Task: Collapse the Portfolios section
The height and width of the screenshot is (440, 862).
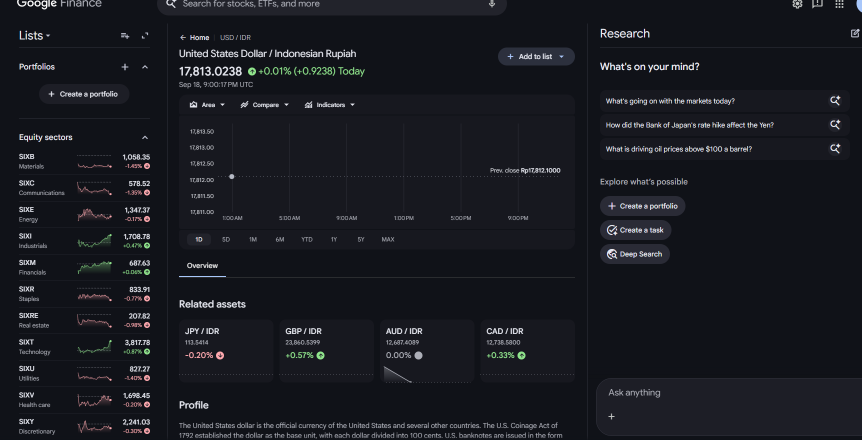Action: 145,67
